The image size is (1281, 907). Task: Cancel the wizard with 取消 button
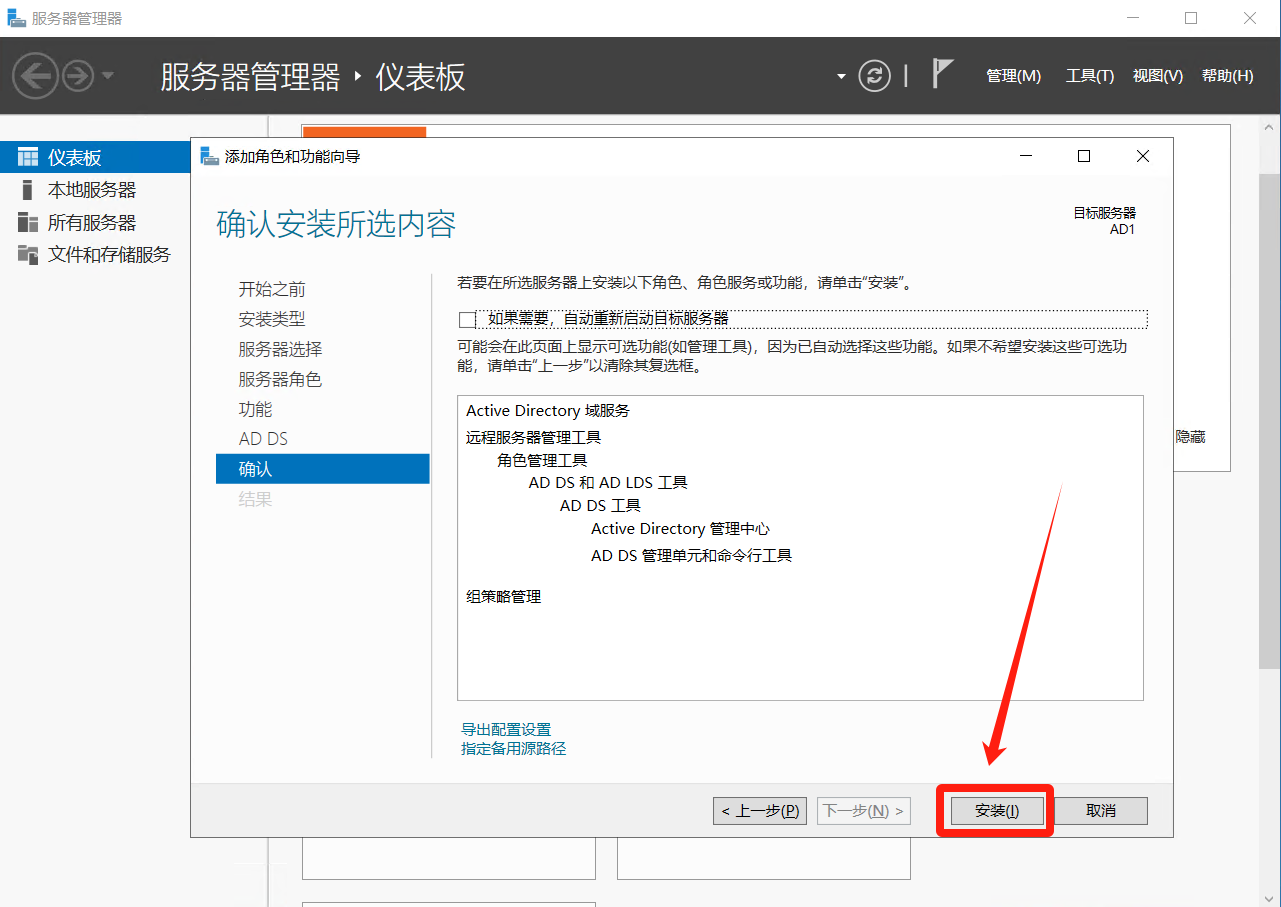point(1100,811)
